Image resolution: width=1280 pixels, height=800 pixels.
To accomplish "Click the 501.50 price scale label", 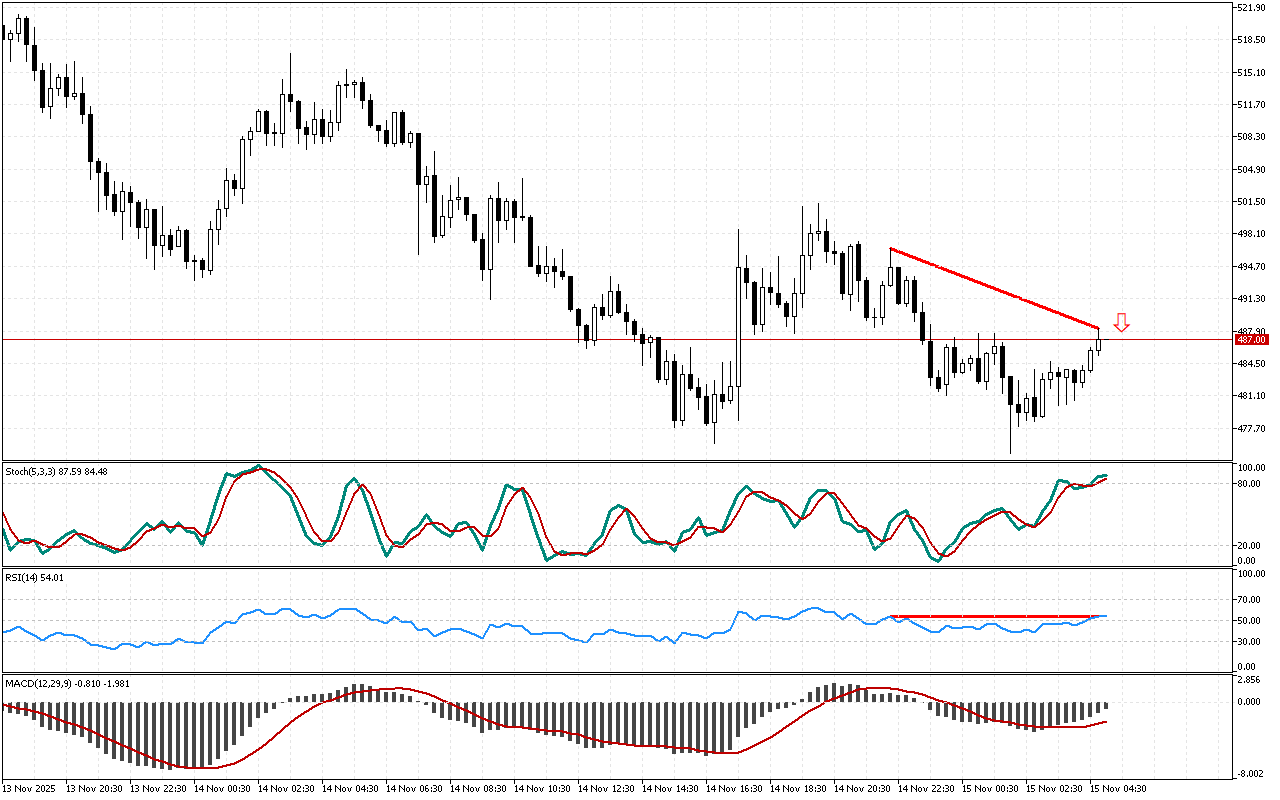I will point(1251,202).
